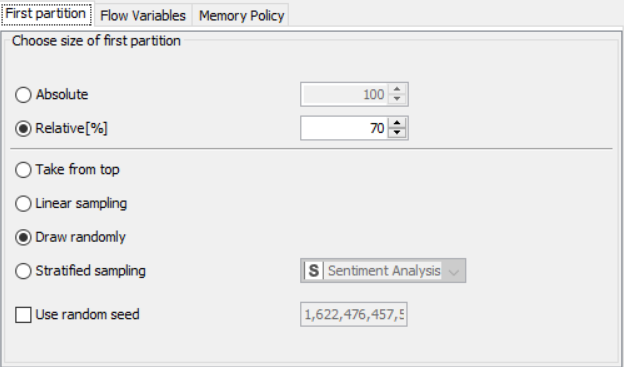
Task: Select the Absolute radio button
Action: click(23, 95)
